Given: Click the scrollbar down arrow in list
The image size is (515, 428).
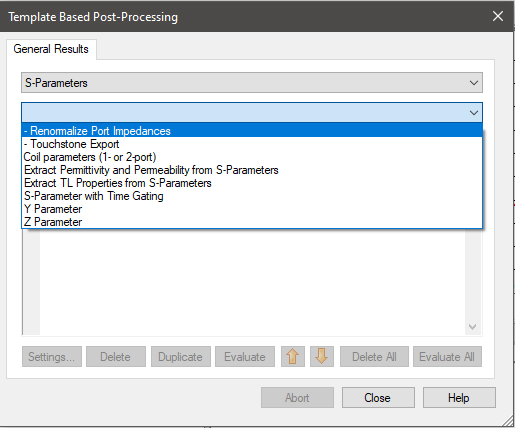Looking at the screenshot, I should [x=472, y=327].
